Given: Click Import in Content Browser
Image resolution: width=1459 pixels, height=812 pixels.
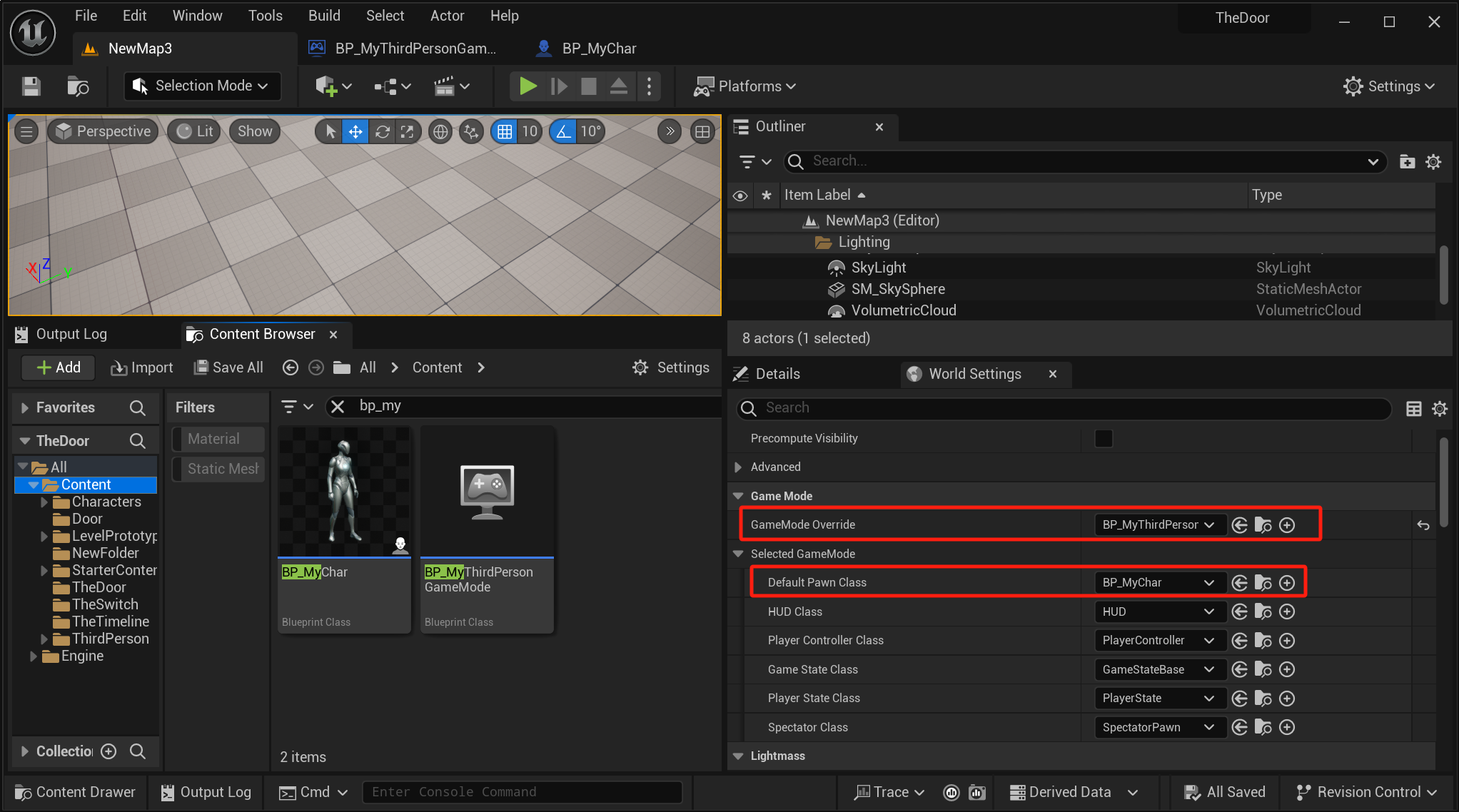Looking at the screenshot, I should tap(141, 367).
